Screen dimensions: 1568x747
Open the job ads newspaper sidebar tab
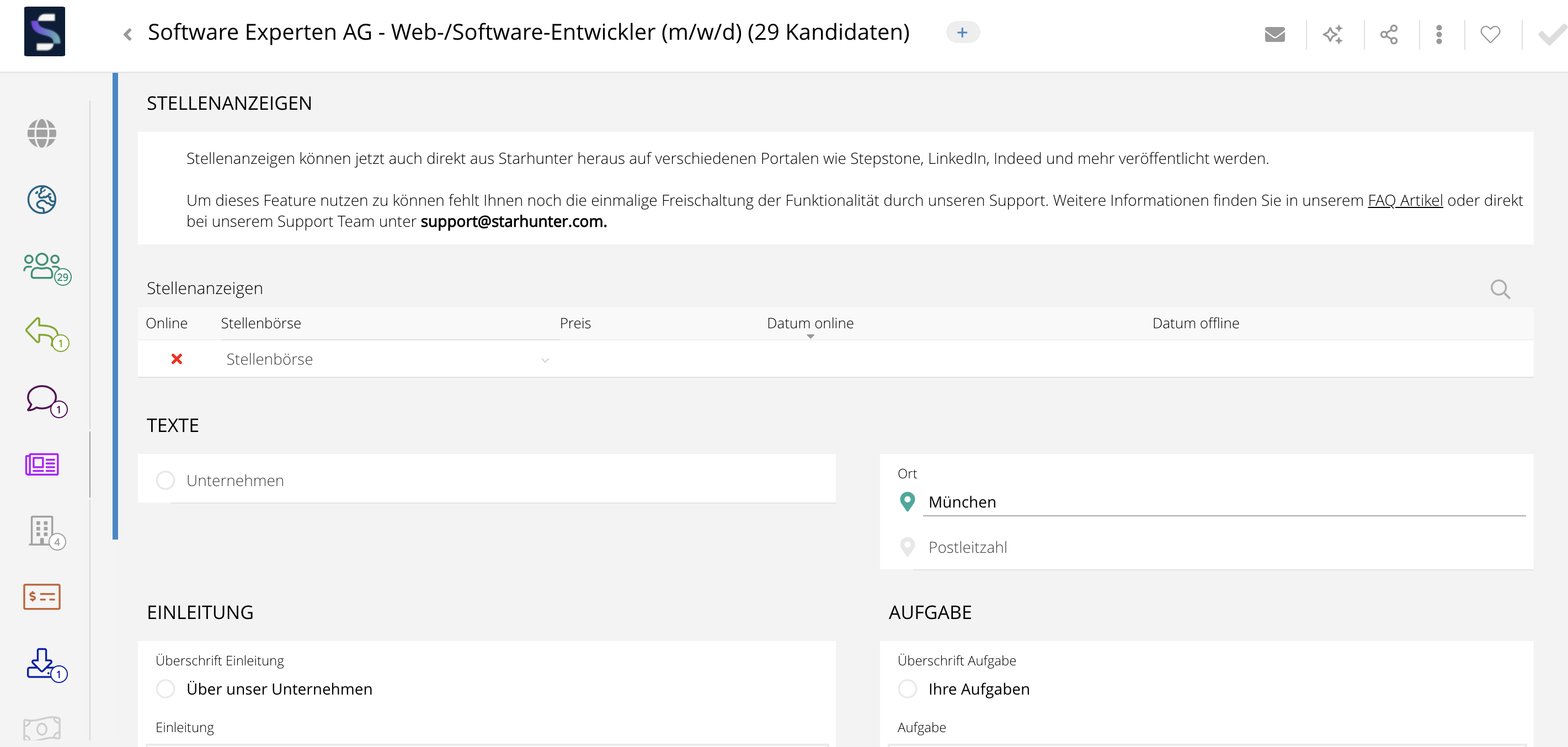[42, 465]
